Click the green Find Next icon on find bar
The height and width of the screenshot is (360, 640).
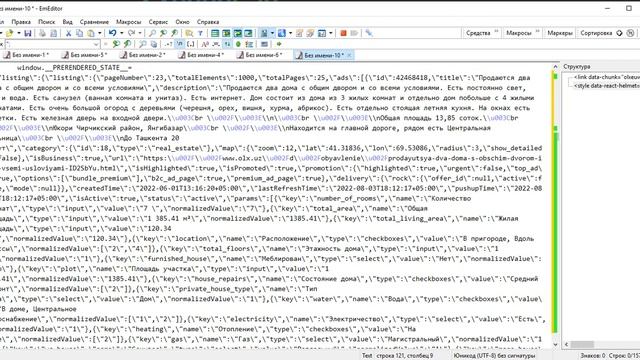[116, 44]
